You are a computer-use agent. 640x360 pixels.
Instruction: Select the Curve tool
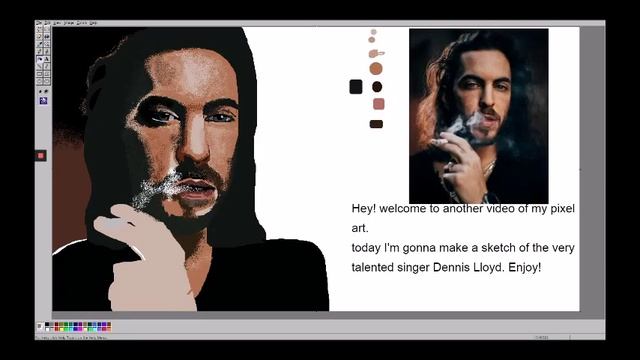(47, 66)
